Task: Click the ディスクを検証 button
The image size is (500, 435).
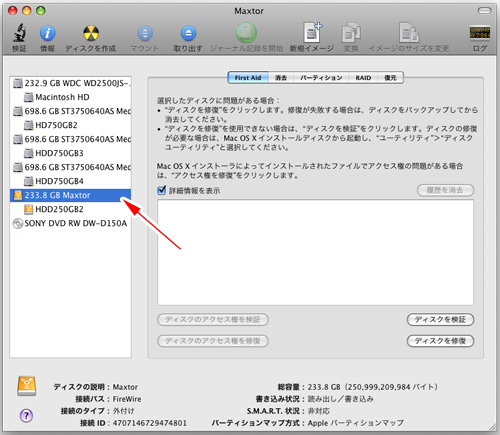Action: pos(440,319)
